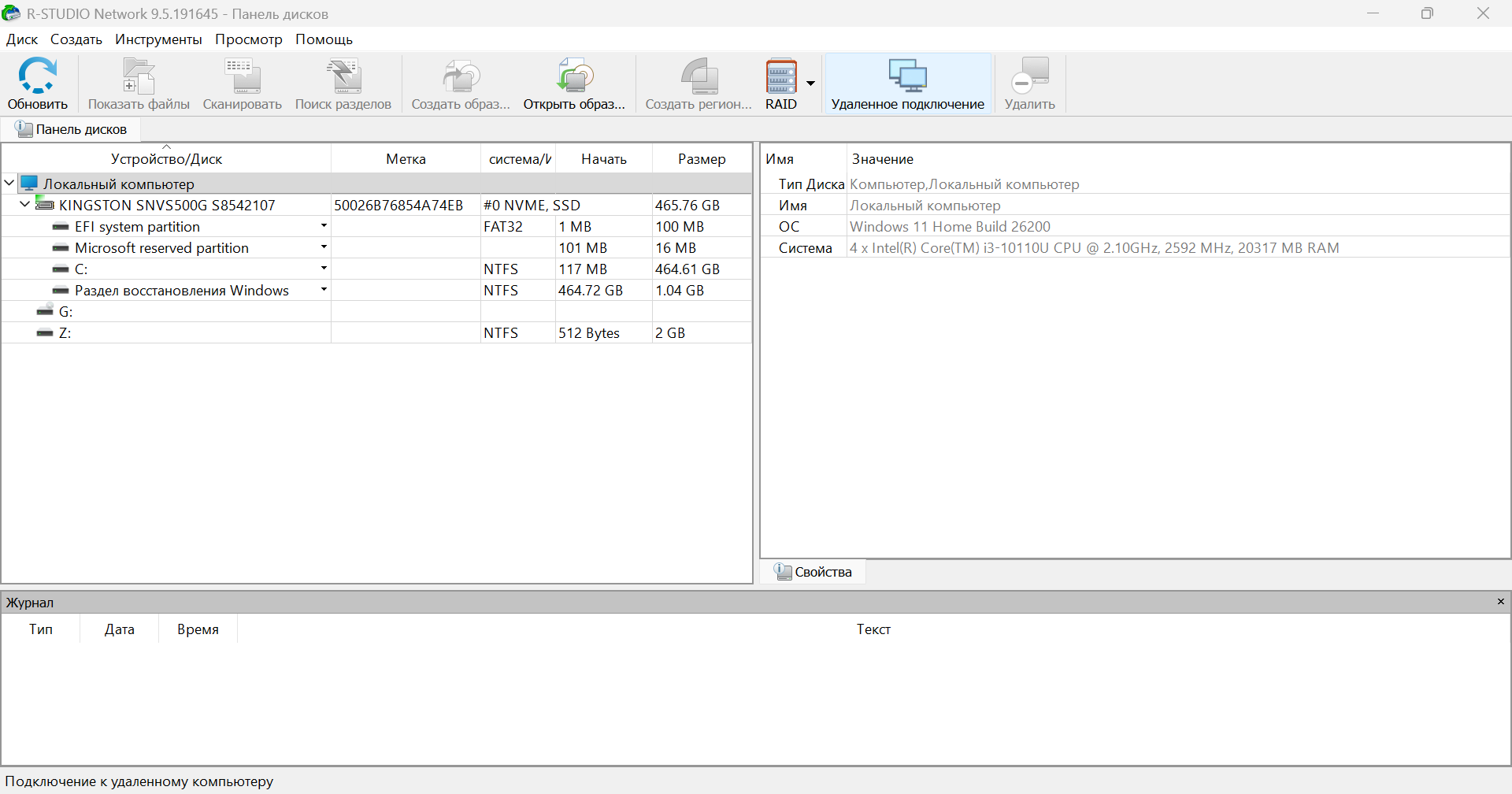
Task: Click the Обновить refresh icon
Action: click(37, 77)
